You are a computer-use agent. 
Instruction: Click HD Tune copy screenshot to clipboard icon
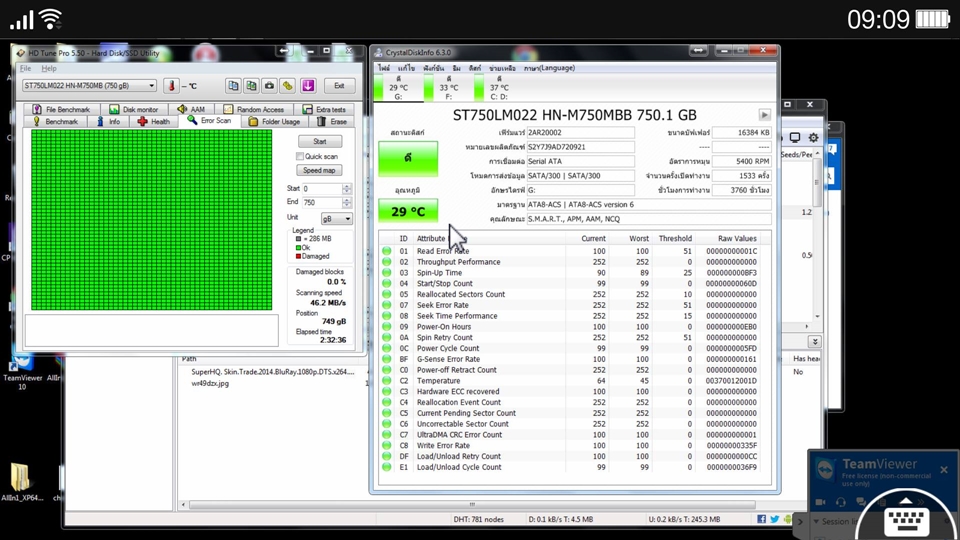coord(251,86)
